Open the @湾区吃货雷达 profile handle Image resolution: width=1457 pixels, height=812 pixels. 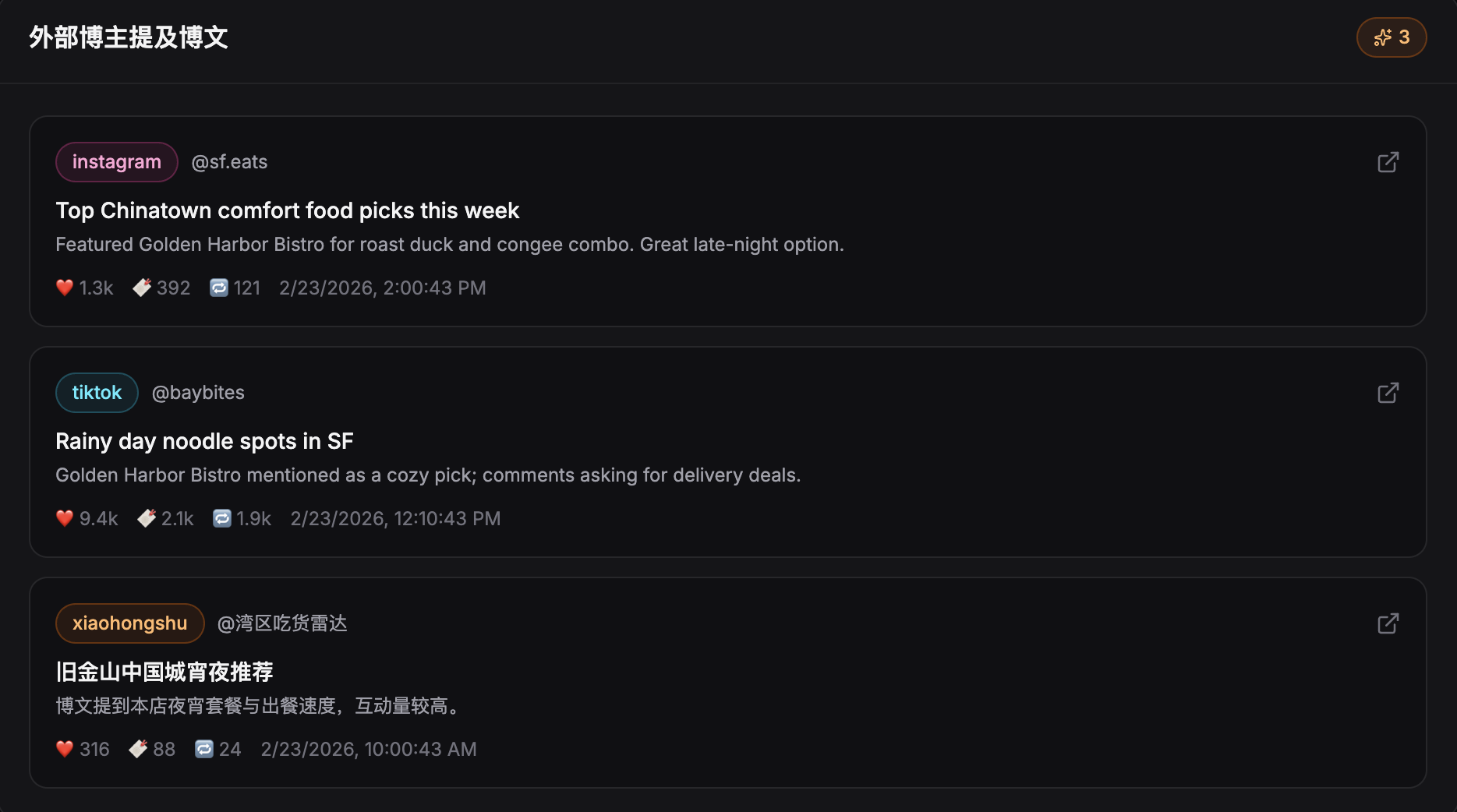coord(282,623)
